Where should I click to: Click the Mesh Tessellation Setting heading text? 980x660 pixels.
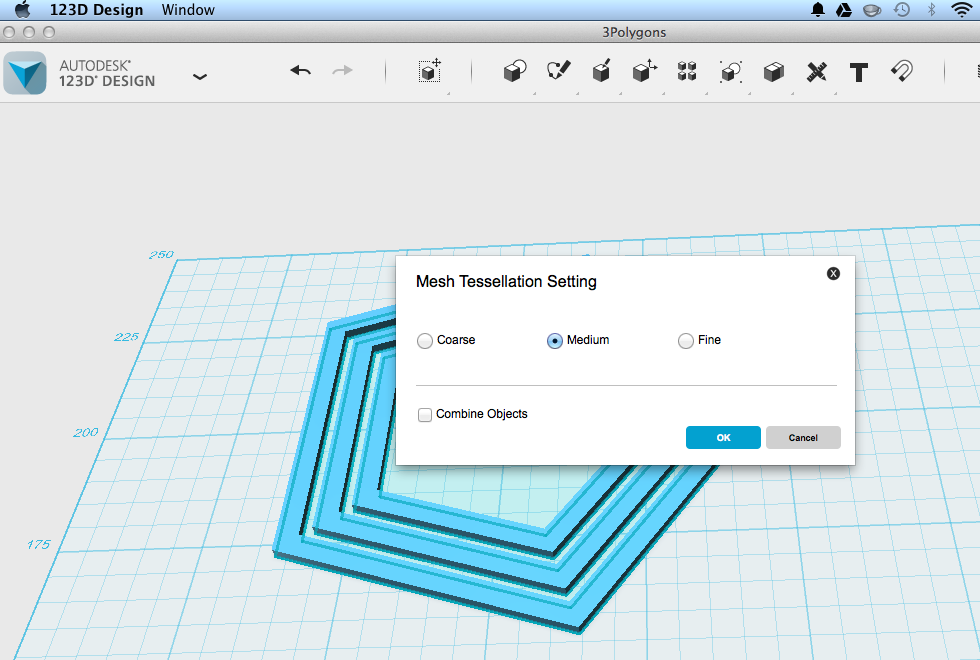506,282
